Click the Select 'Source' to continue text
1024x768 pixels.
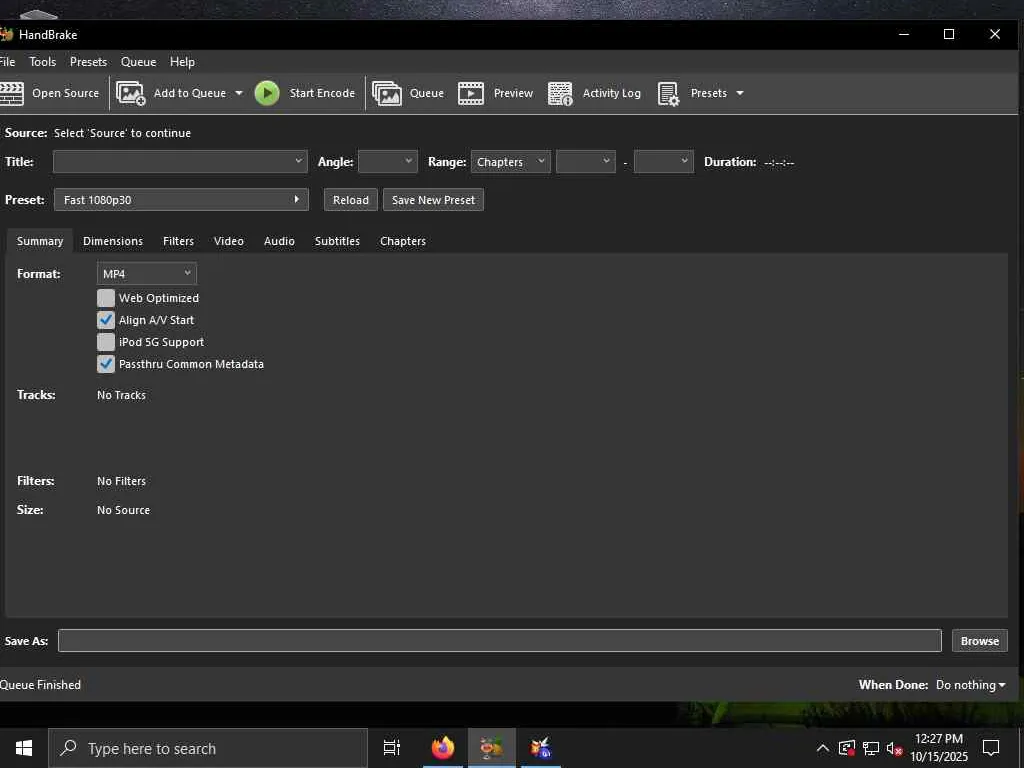pyautogui.click(x=122, y=133)
